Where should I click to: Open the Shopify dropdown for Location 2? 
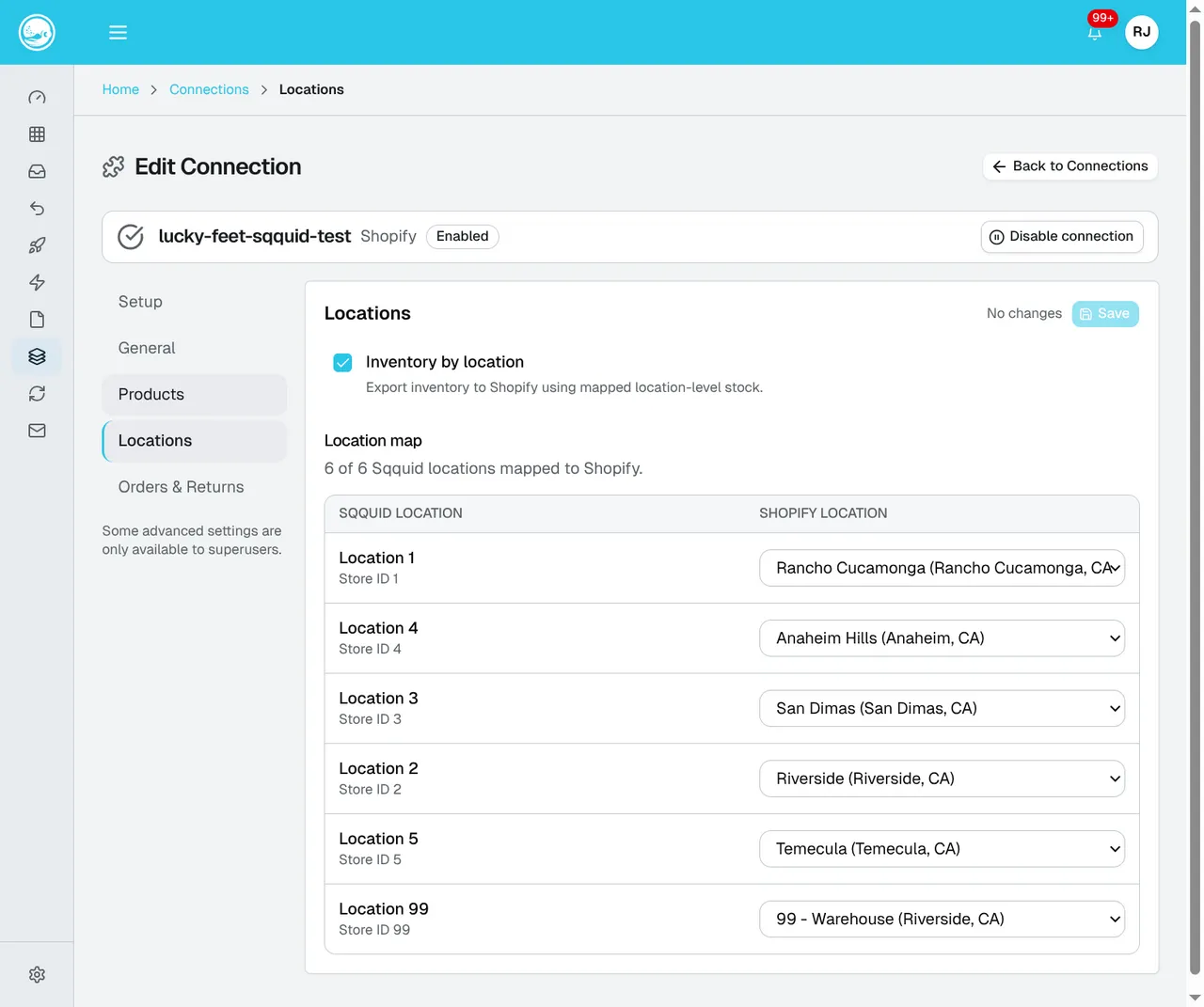[x=942, y=779]
